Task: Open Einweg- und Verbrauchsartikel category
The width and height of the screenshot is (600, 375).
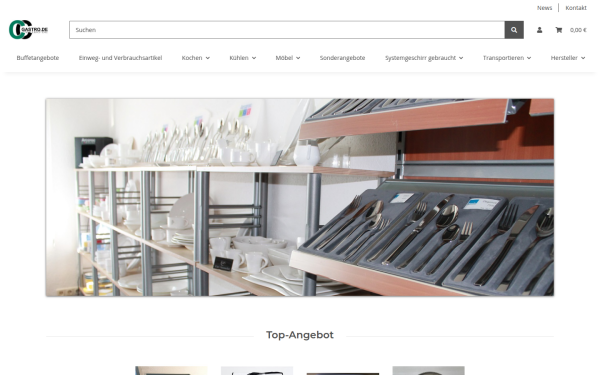Action: tap(120, 58)
